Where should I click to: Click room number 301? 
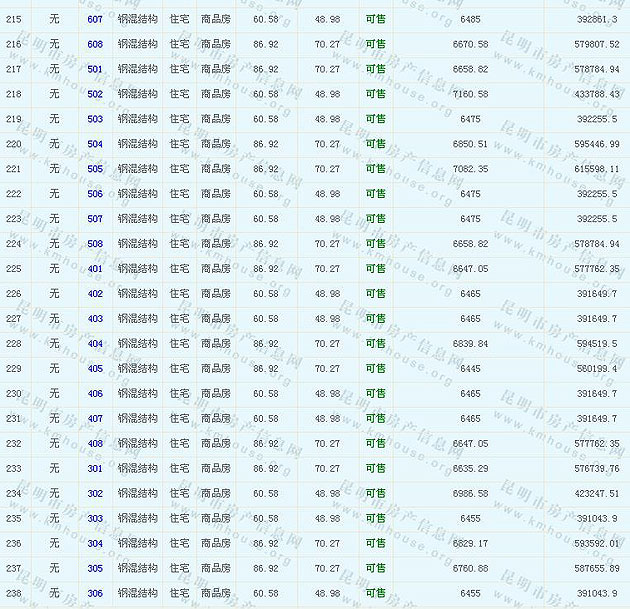click(x=95, y=469)
